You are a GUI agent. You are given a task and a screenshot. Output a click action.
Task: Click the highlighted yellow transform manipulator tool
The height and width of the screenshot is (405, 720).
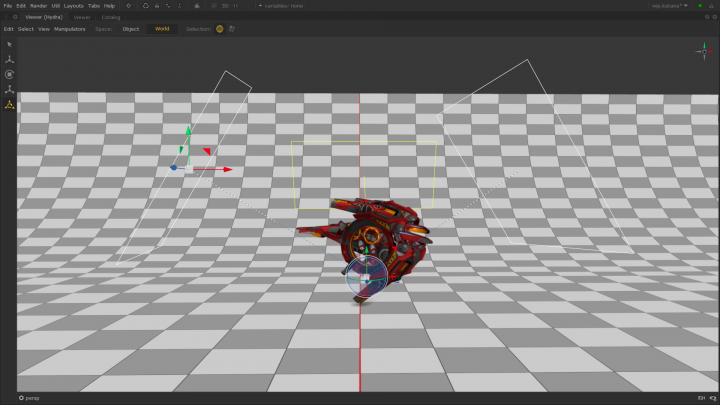(x=10, y=105)
